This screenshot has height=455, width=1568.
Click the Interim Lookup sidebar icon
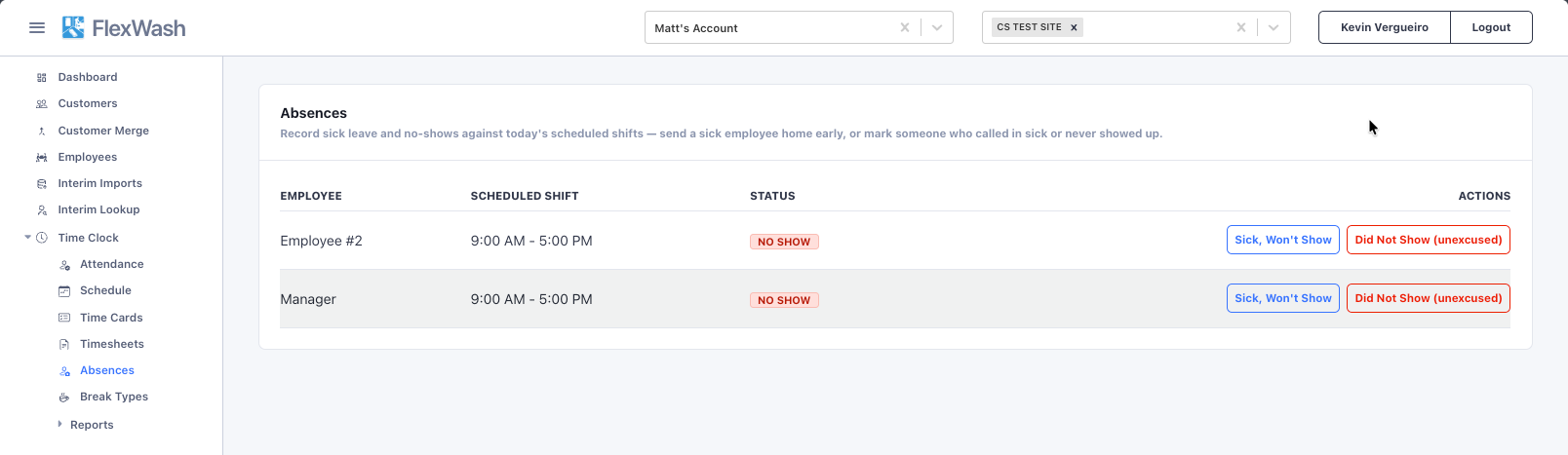tap(42, 209)
